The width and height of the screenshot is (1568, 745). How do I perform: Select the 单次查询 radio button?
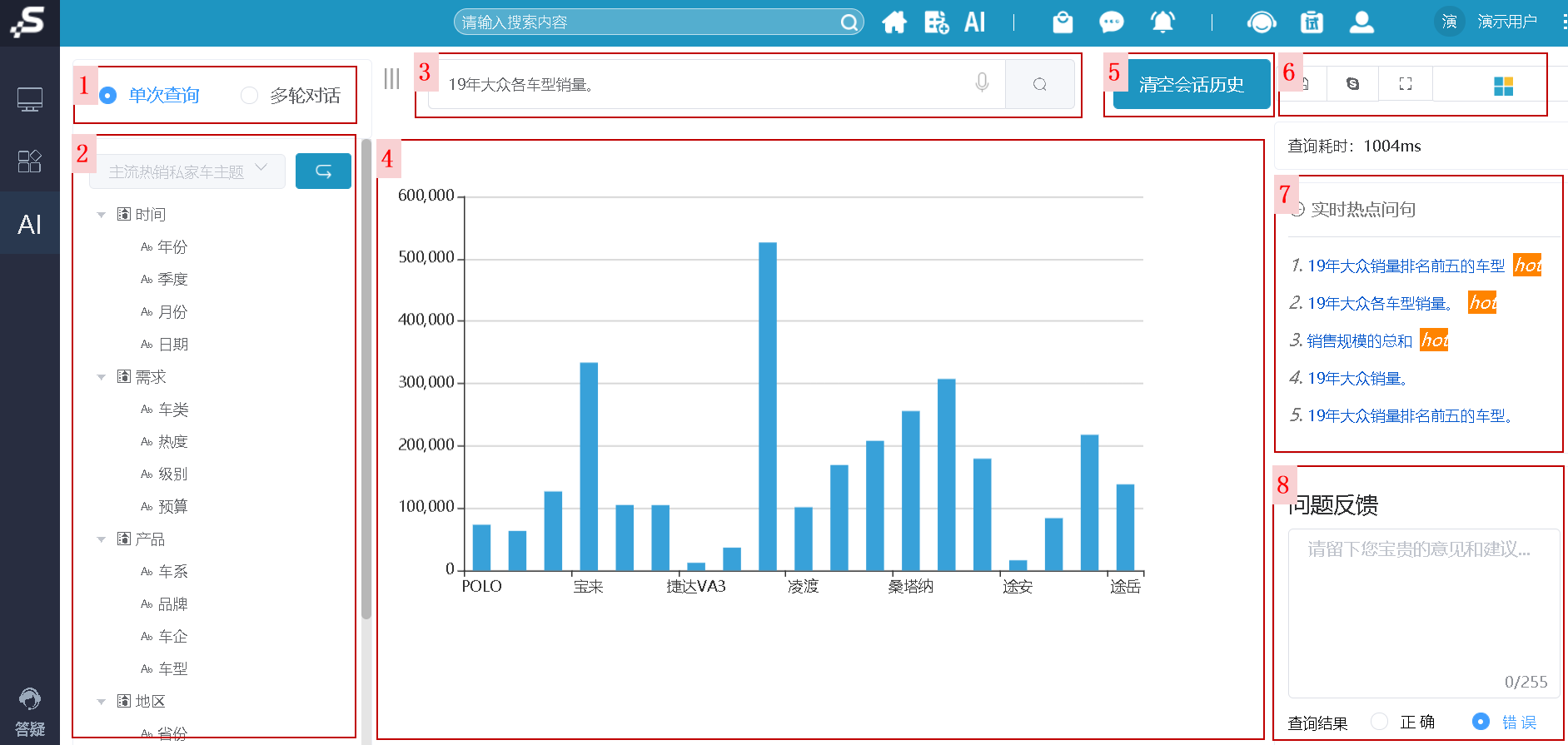(x=108, y=96)
